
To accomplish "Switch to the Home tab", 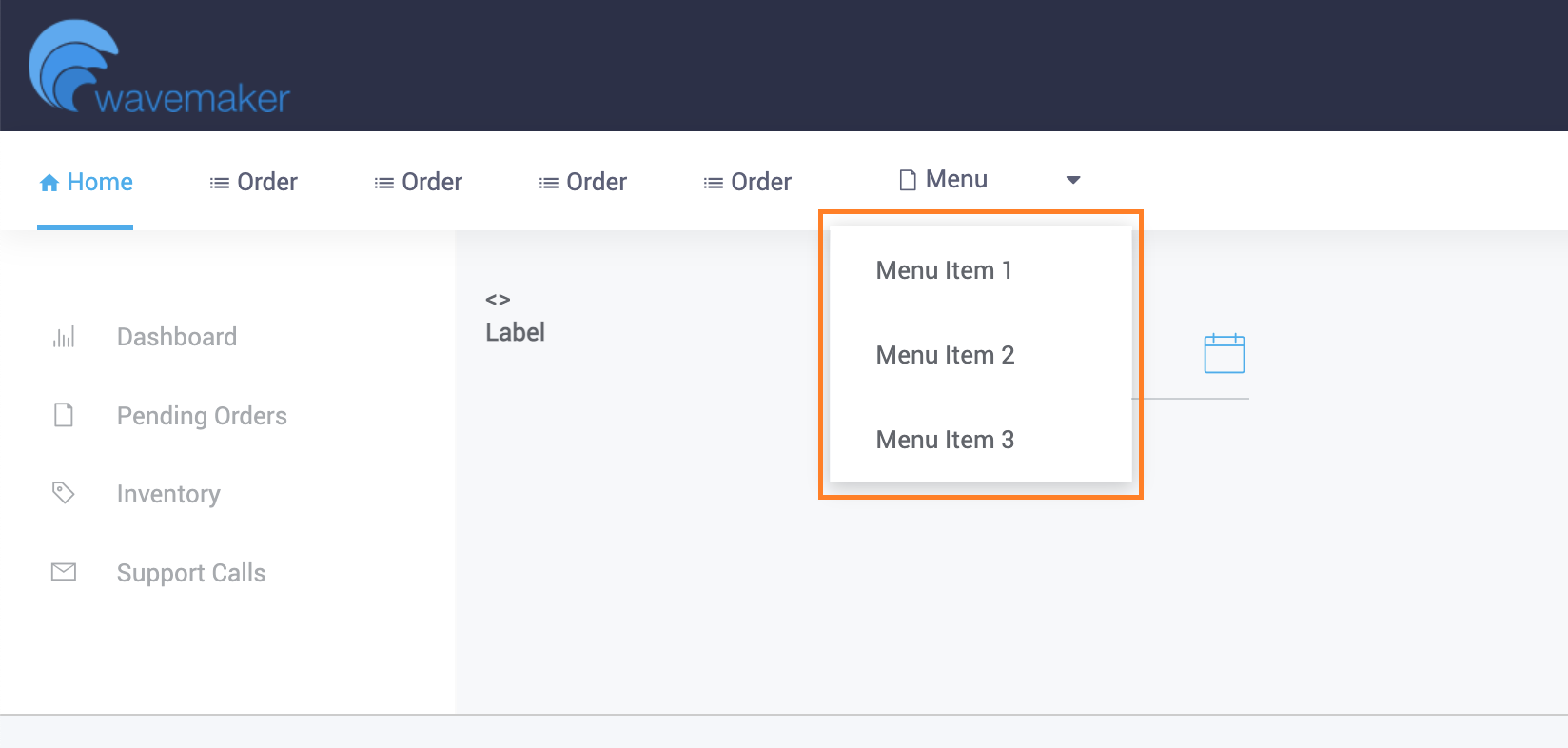I will 98,181.
